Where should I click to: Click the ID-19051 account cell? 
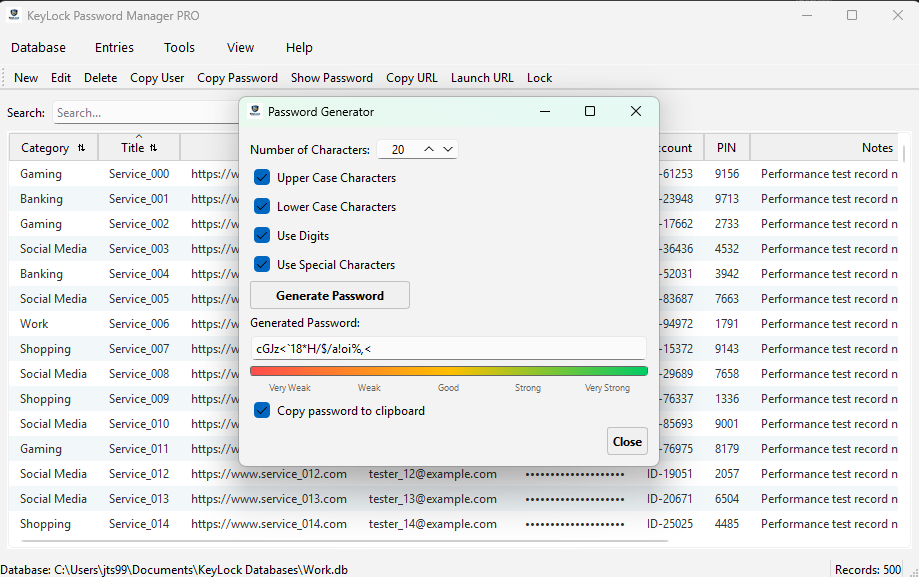pyautogui.click(x=669, y=474)
